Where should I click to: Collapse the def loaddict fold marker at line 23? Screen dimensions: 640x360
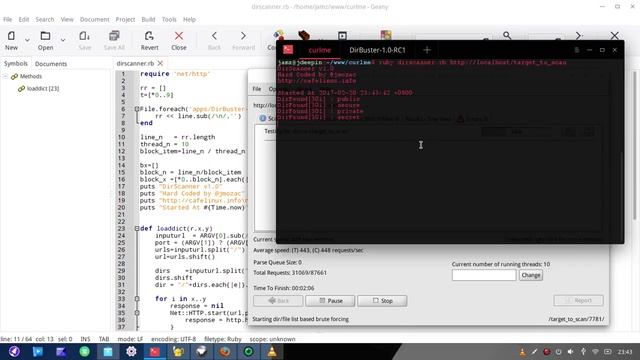(137, 229)
